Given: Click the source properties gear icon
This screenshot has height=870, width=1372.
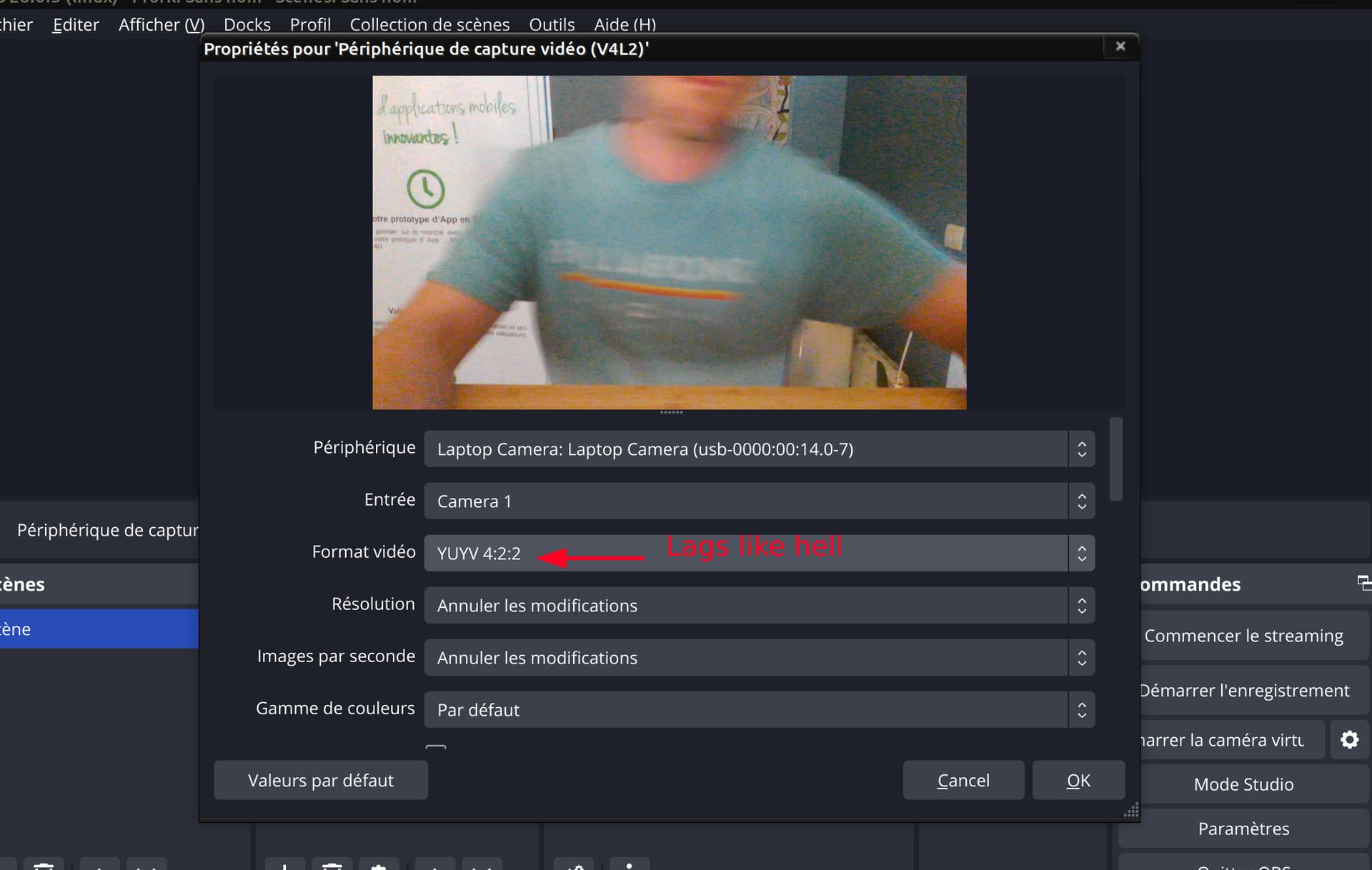Looking at the screenshot, I should [379, 865].
